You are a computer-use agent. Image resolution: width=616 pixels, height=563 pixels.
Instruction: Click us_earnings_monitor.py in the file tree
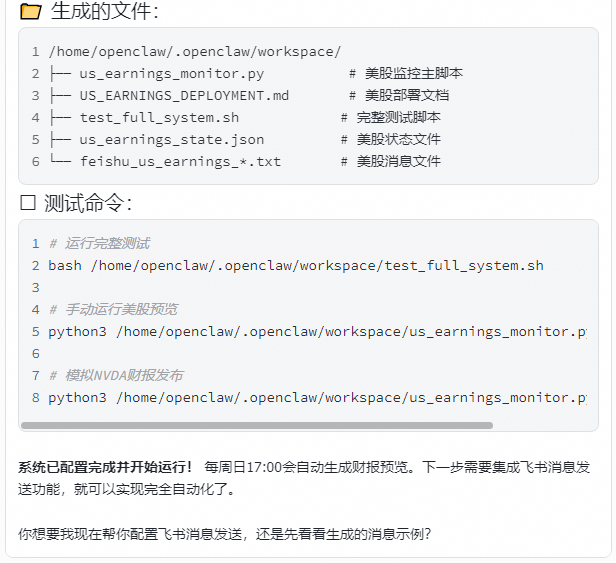(172, 73)
